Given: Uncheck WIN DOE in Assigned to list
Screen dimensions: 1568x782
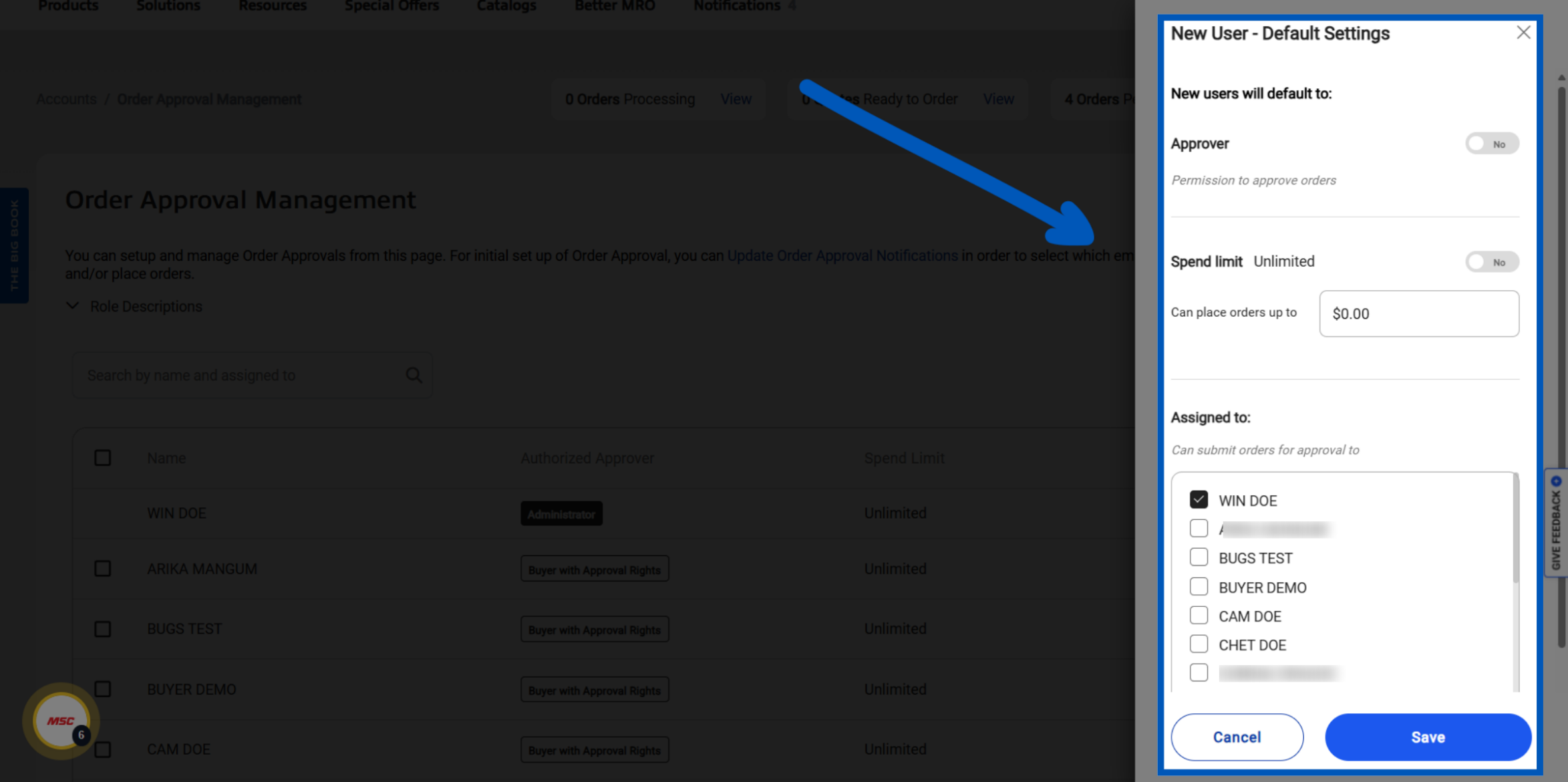Looking at the screenshot, I should [1199, 500].
